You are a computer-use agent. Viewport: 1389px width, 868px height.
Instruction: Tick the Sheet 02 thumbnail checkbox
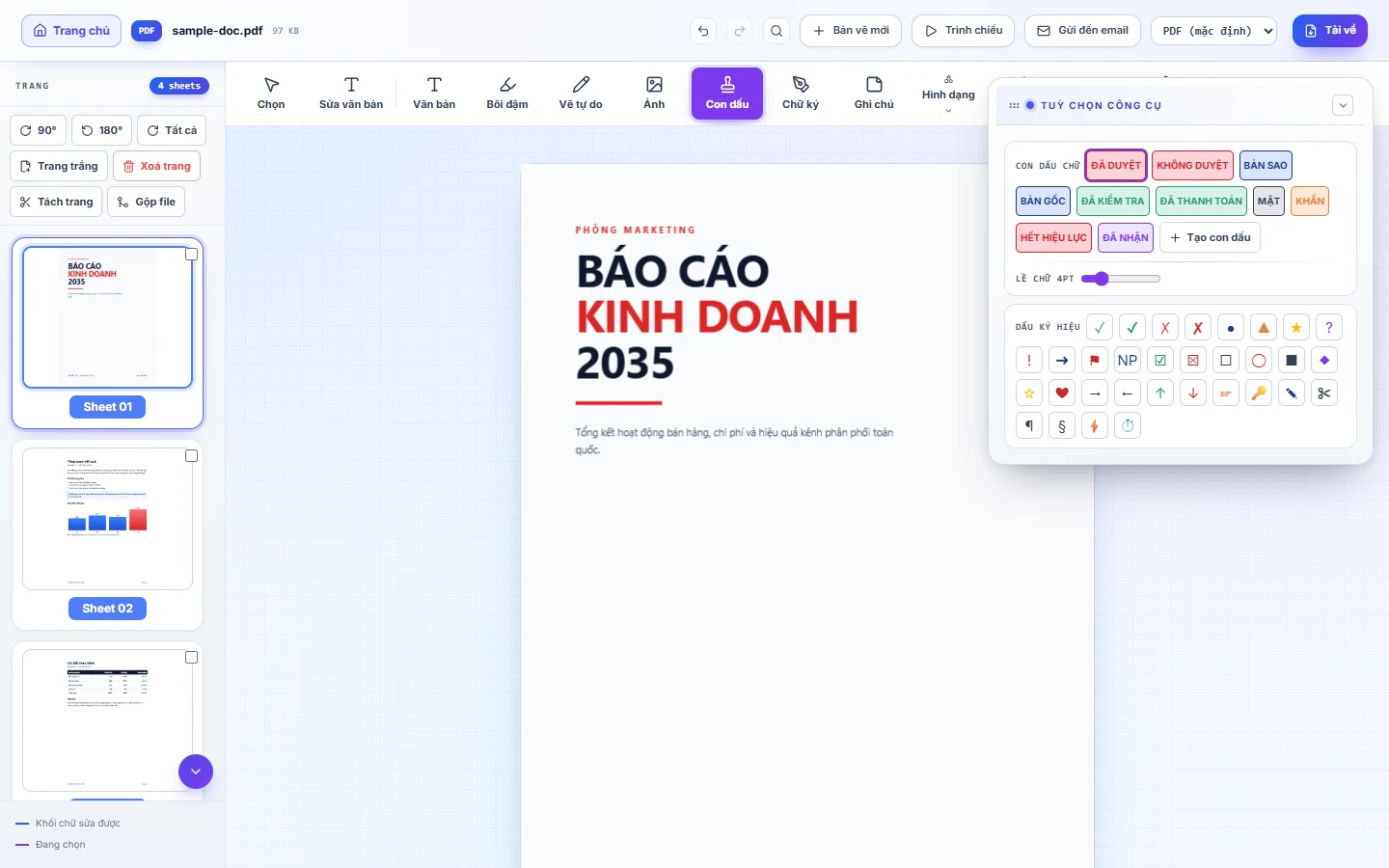(191, 456)
